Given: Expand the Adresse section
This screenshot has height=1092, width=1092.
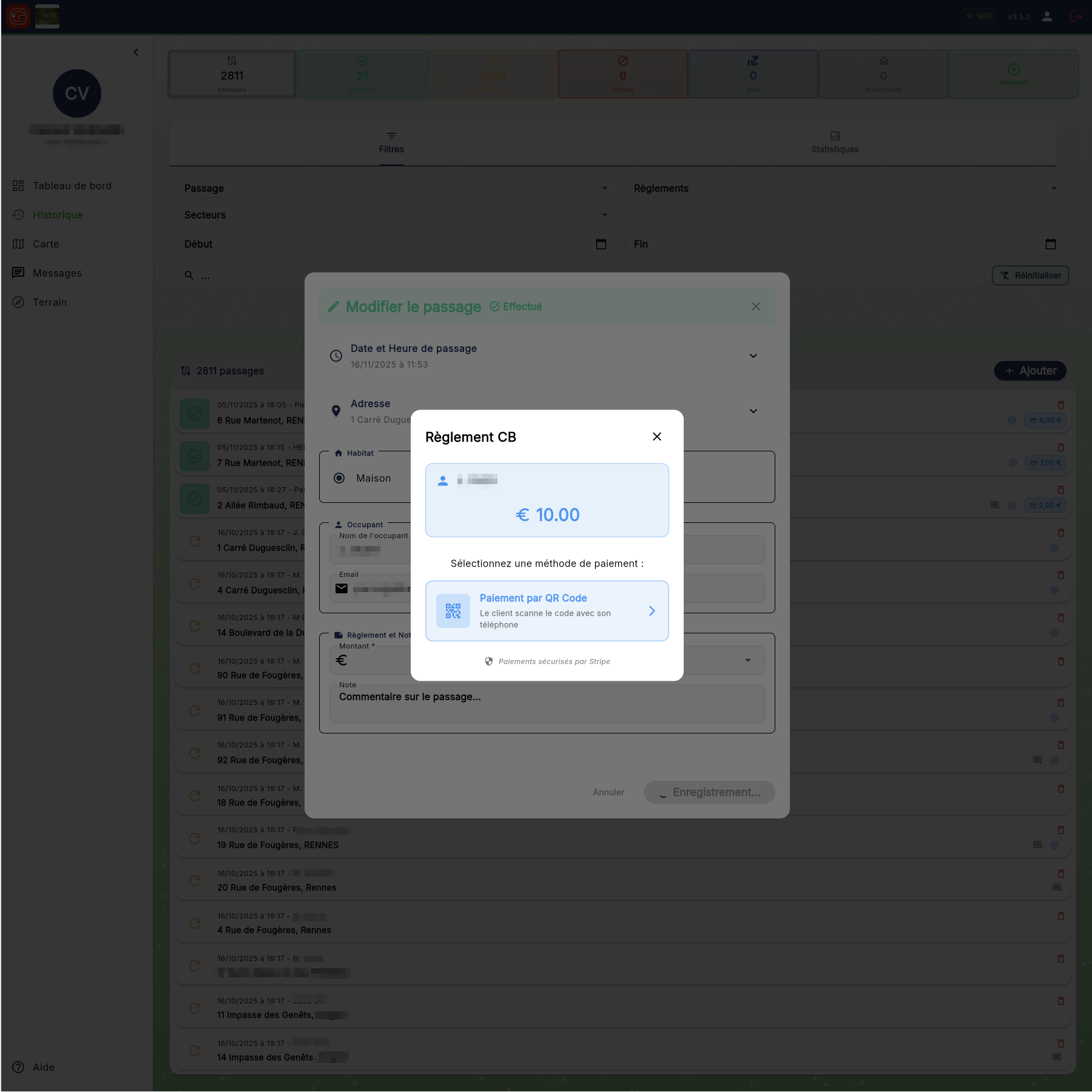Looking at the screenshot, I should (753, 411).
